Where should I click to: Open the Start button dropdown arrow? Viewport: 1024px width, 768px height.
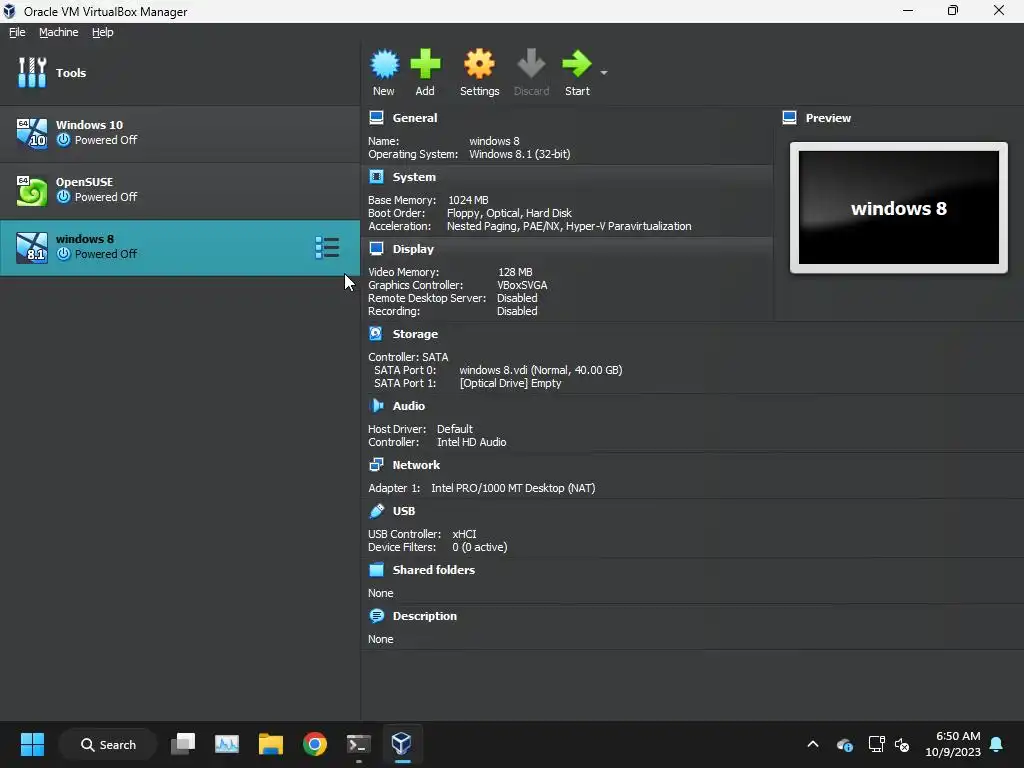604,72
